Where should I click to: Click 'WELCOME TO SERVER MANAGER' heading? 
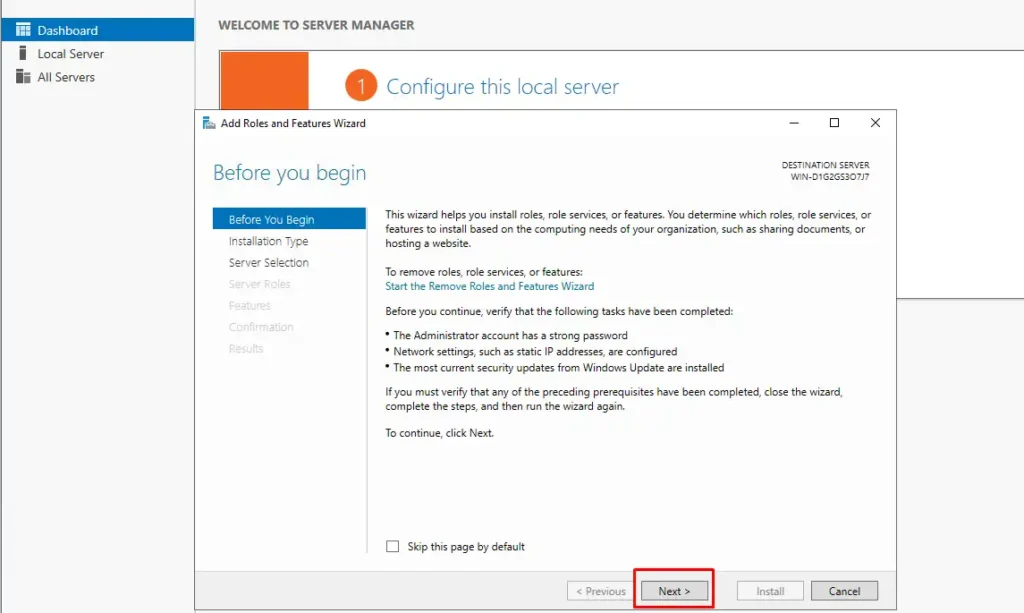tap(316, 25)
